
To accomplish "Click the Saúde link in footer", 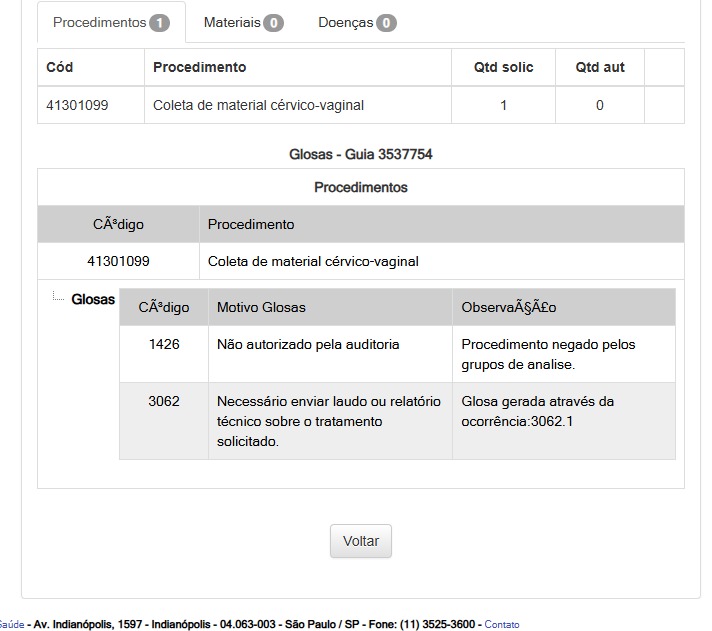I will [x=11, y=624].
